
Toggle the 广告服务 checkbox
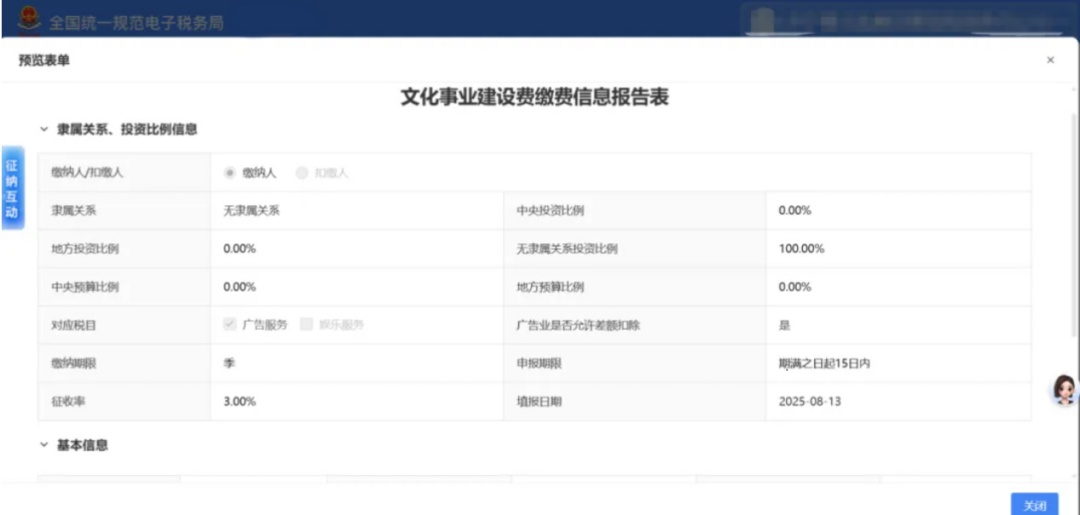230,324
